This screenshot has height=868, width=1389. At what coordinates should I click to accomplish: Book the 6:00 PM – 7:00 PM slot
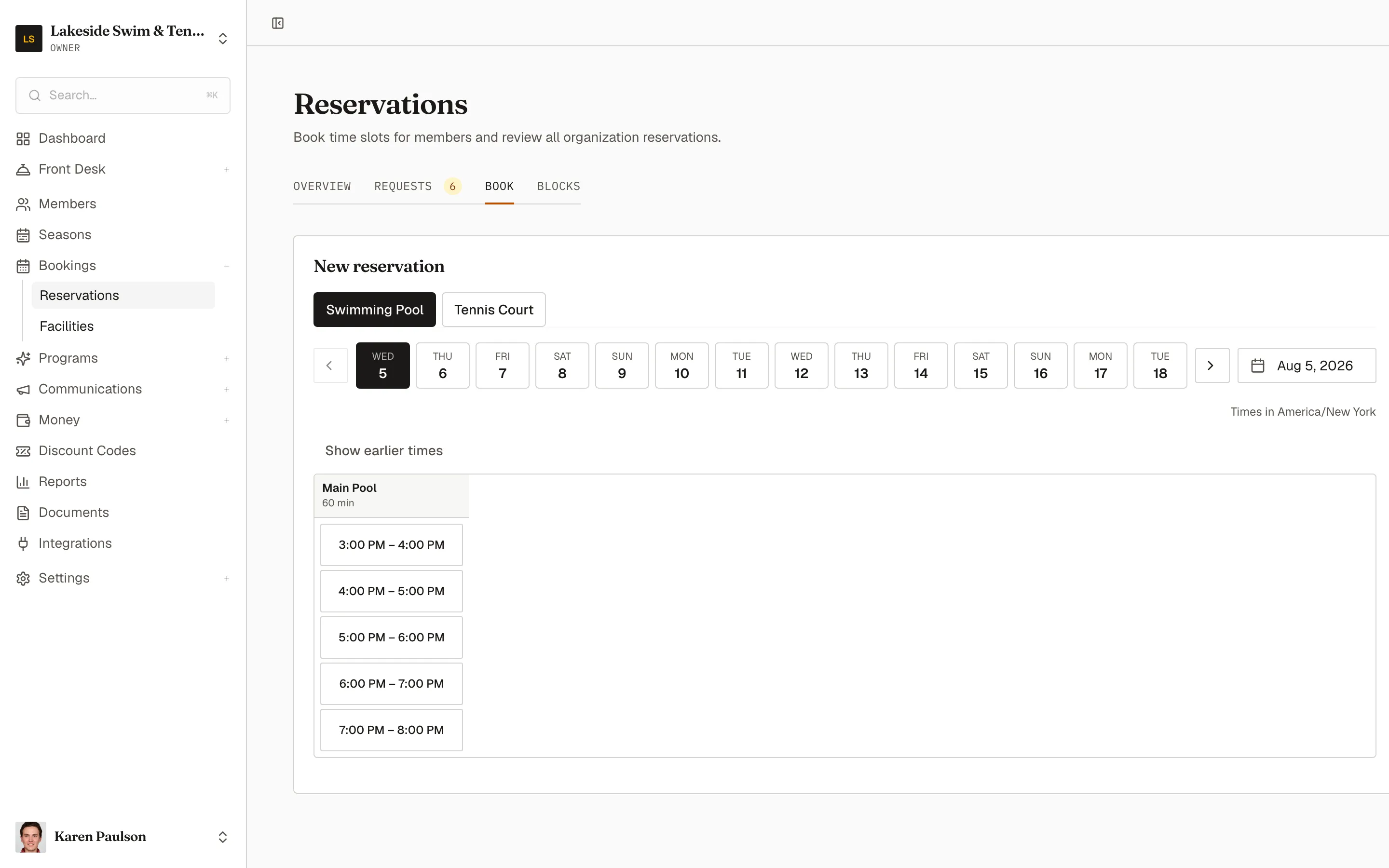tap(392, 684)
